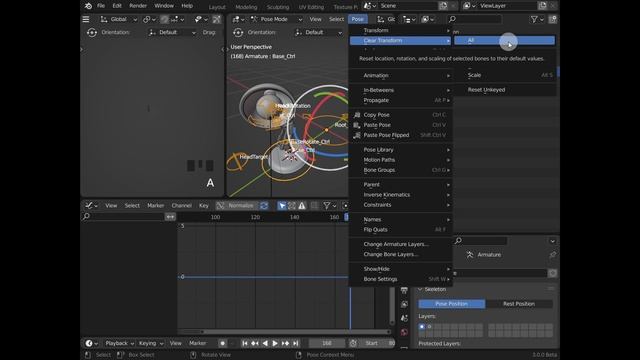The height and width of the screenshot is (360, 640).
Task: Choose the Propagate menu entry
Action: pos(400,100)
